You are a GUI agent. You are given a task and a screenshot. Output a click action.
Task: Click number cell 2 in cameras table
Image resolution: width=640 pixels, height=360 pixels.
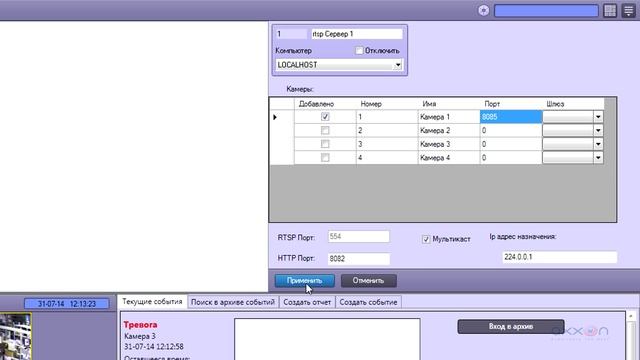[387, 131]
